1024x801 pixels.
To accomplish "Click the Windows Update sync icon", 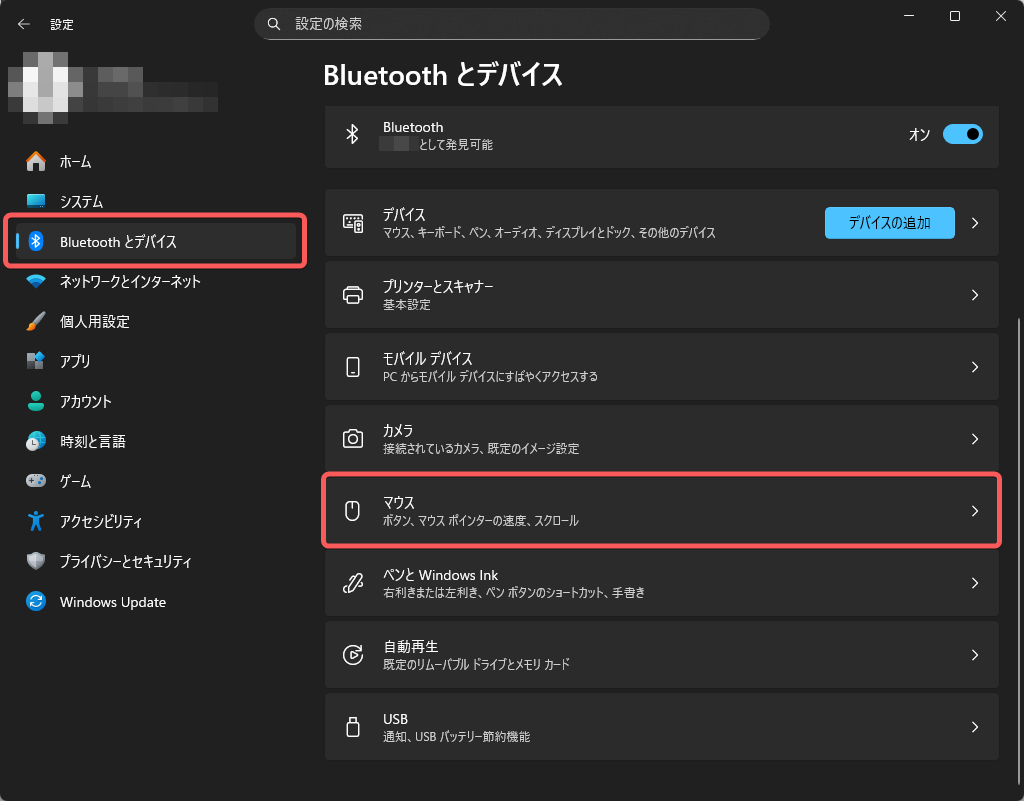I will (36, 601).
